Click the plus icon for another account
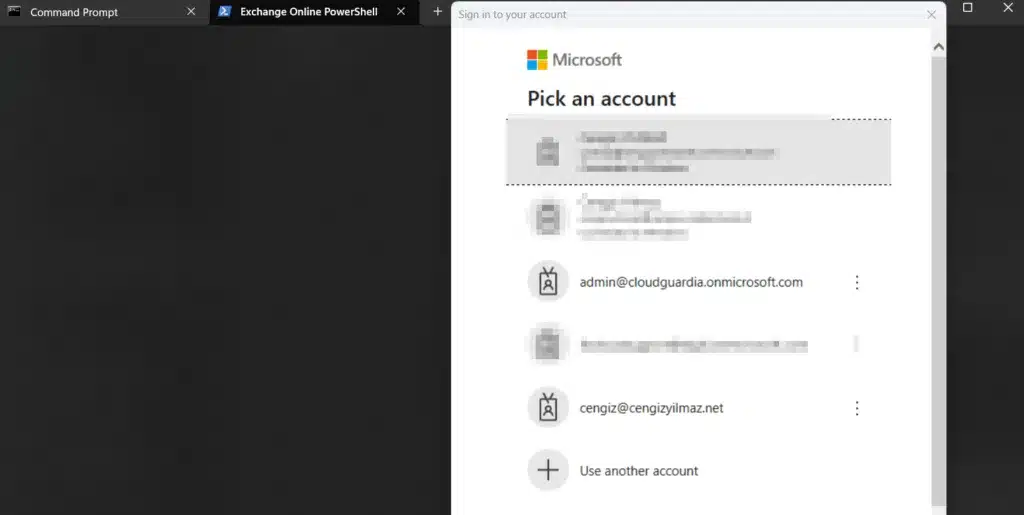The image size is (1024, 515). (548, 470)
